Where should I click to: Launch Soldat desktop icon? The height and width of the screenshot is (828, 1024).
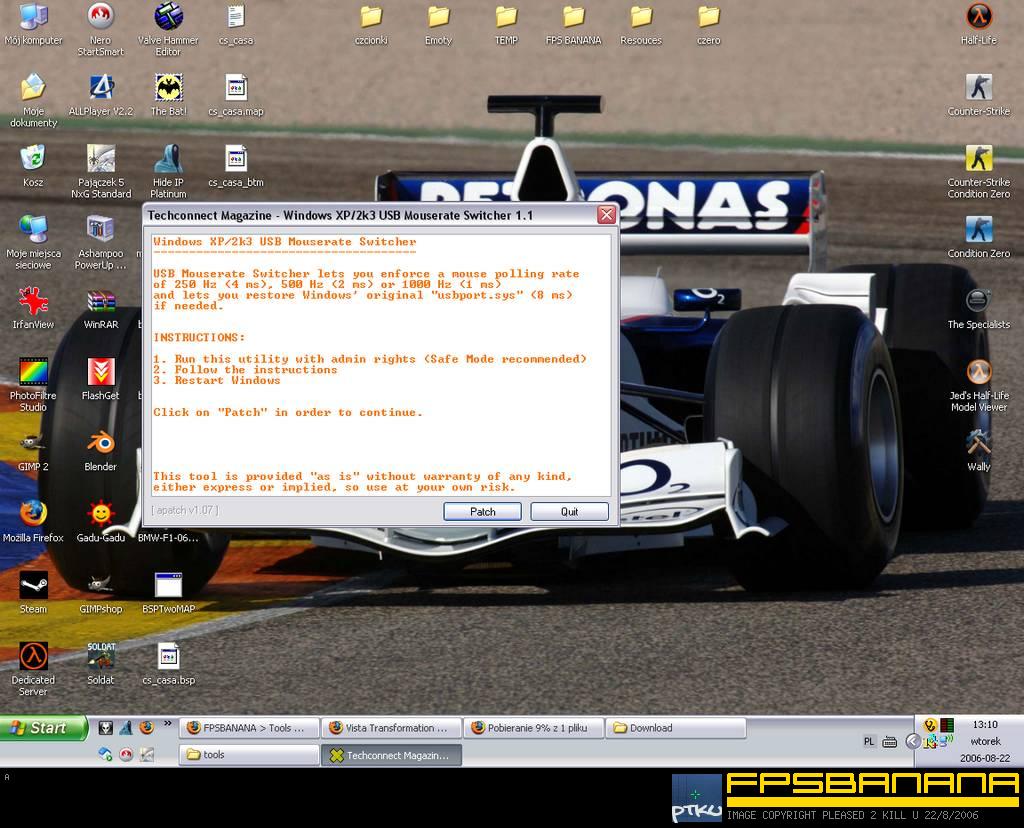point(101,663)
